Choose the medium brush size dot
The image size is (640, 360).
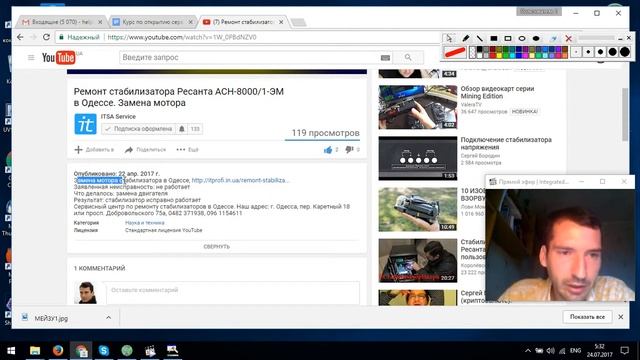click(x=600, y=52)
